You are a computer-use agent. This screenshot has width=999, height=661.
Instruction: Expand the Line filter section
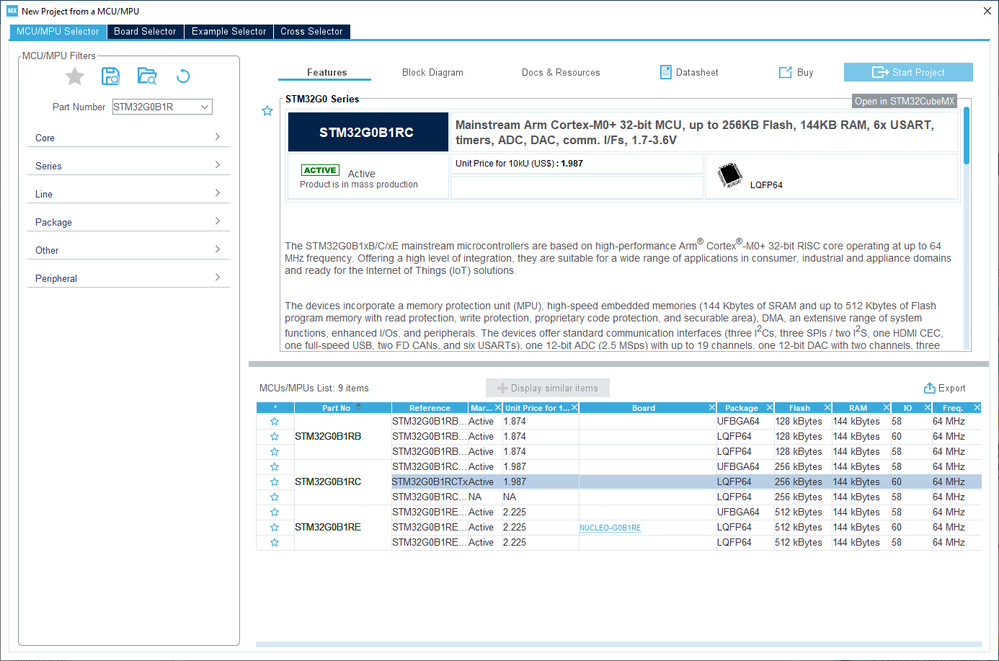(129, 194)
